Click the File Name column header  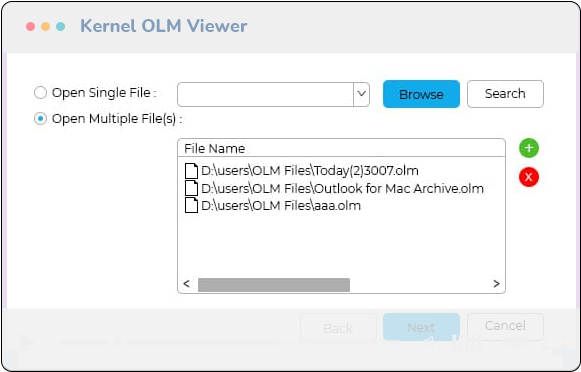(x=341, y=148)
